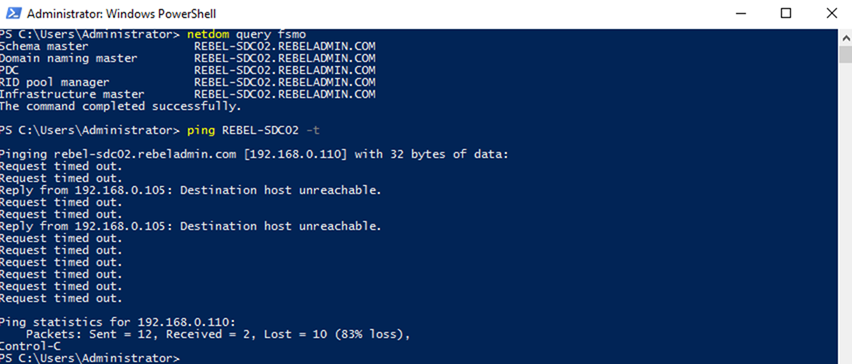Click the Administrator: Windows PowerShell title text

click(121, 14)
